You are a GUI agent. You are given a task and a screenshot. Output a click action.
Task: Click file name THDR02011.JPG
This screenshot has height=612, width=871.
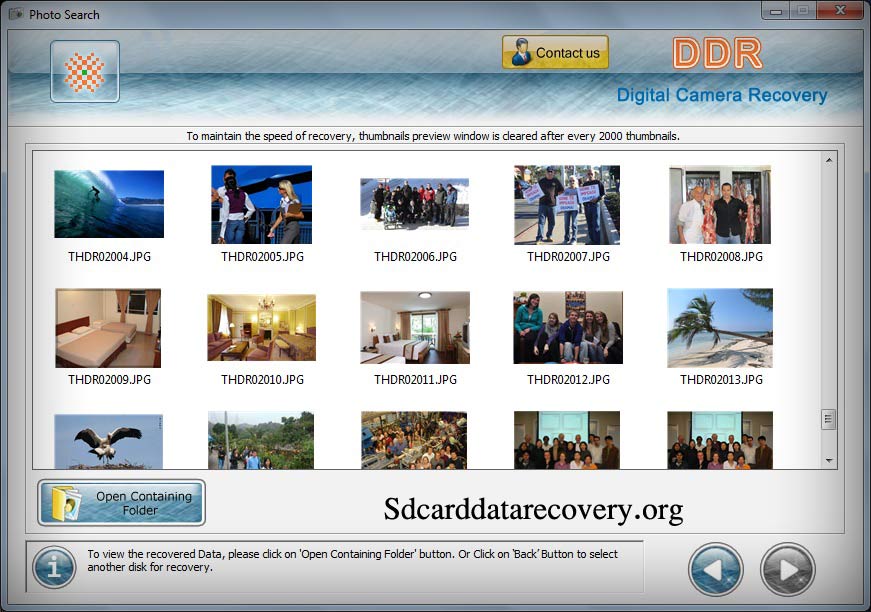[416, 379]
